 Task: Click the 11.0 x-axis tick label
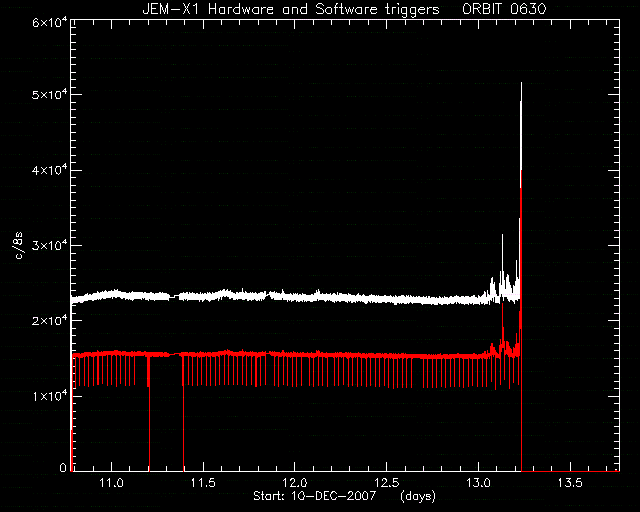(x=111, y=483)
